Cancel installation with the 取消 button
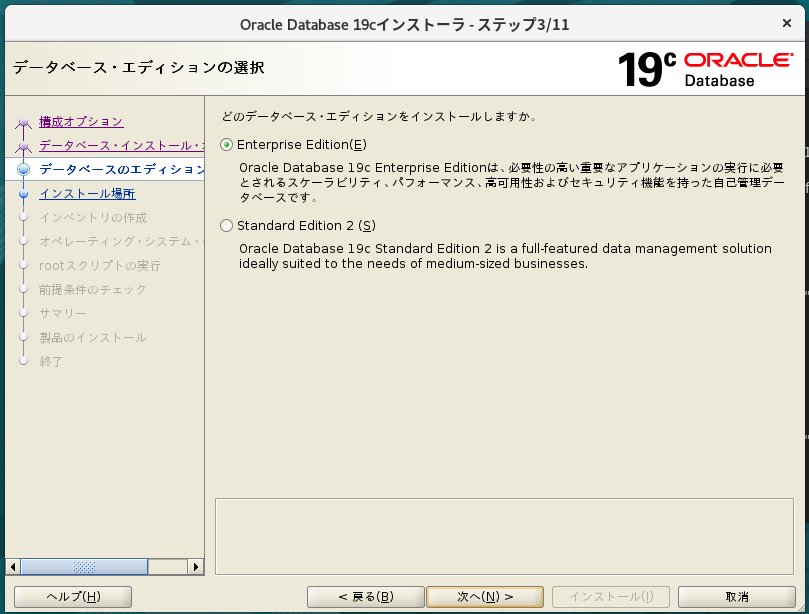Viewport: 809px width, 614px height. click(x=737, y=597)
